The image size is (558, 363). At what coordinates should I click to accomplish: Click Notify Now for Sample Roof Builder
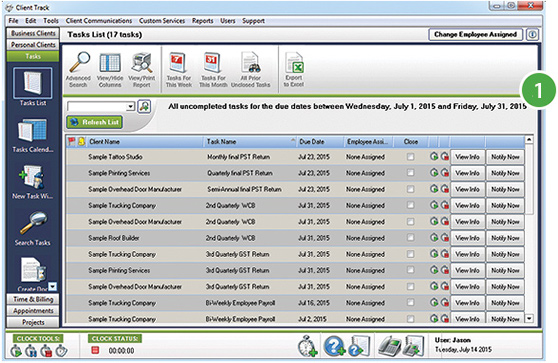505,238
